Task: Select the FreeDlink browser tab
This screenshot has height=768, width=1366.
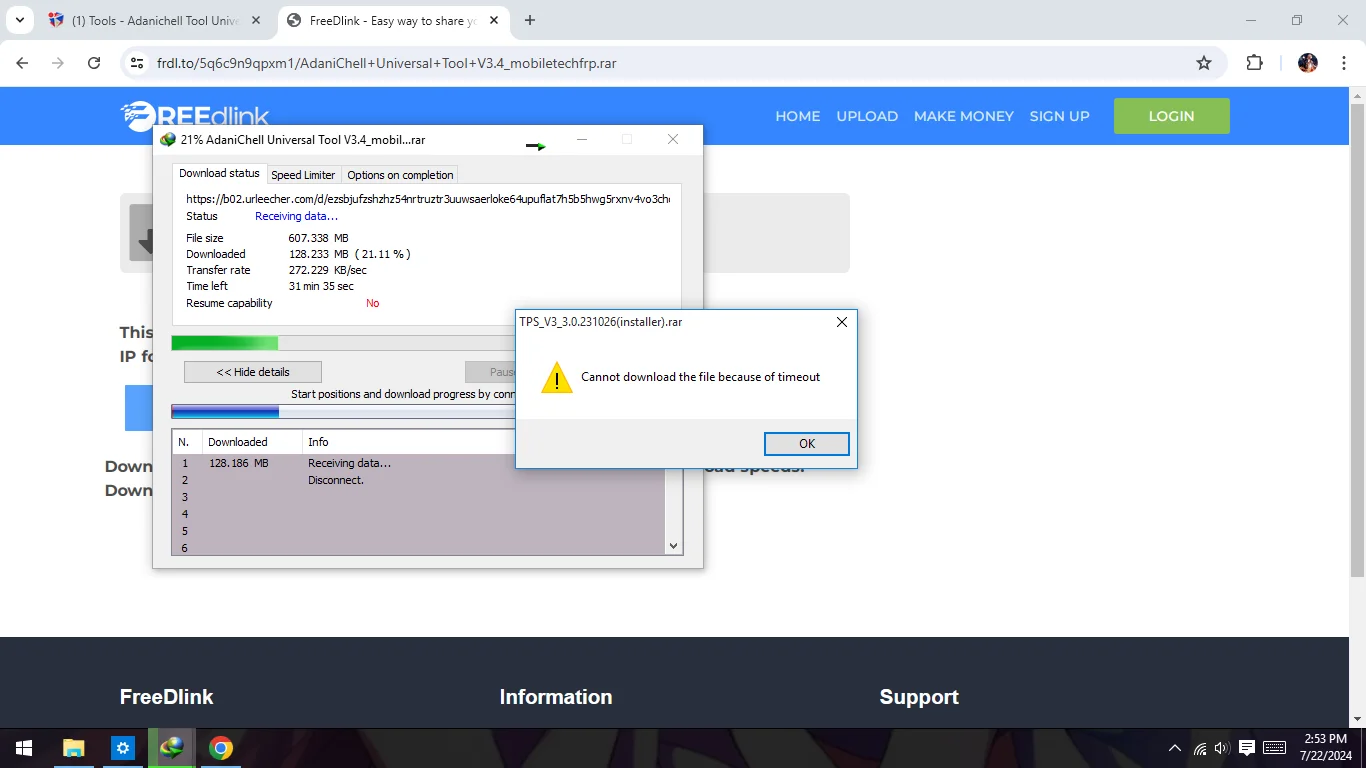Action: pos(393,20)
